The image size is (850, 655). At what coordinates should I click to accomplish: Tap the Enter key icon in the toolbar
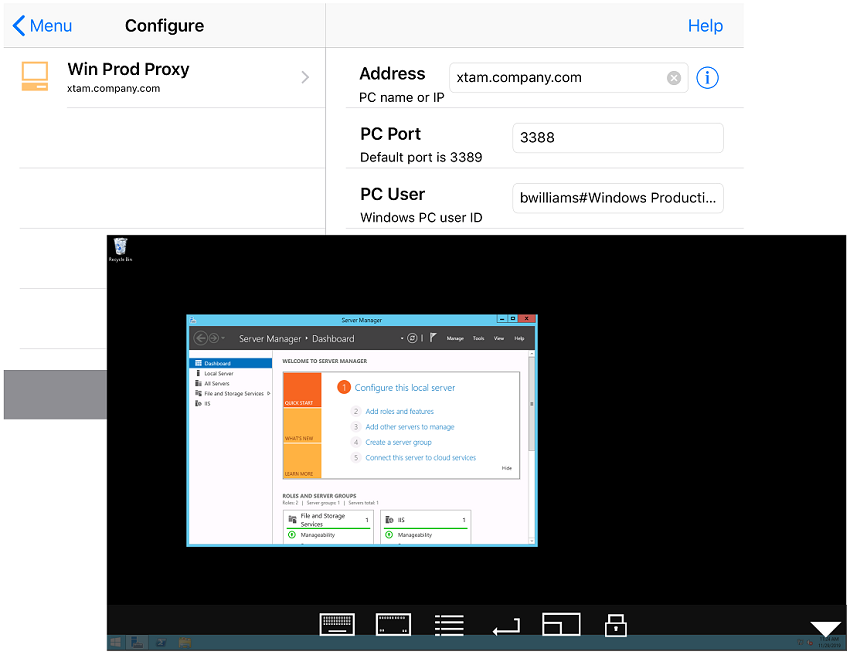pyautogui.click(x=505, y=624)
